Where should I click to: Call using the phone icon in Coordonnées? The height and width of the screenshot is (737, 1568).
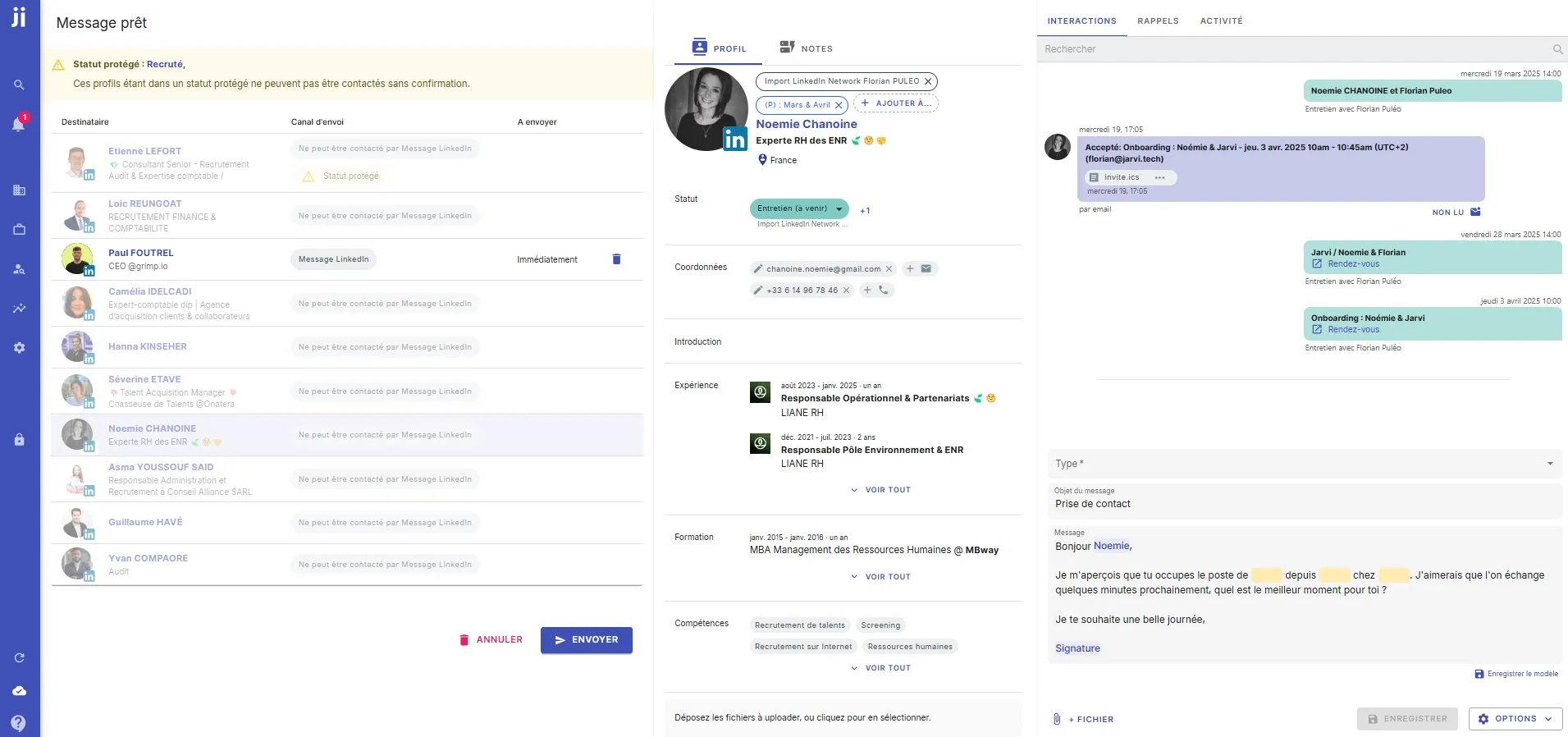point(884,290)
